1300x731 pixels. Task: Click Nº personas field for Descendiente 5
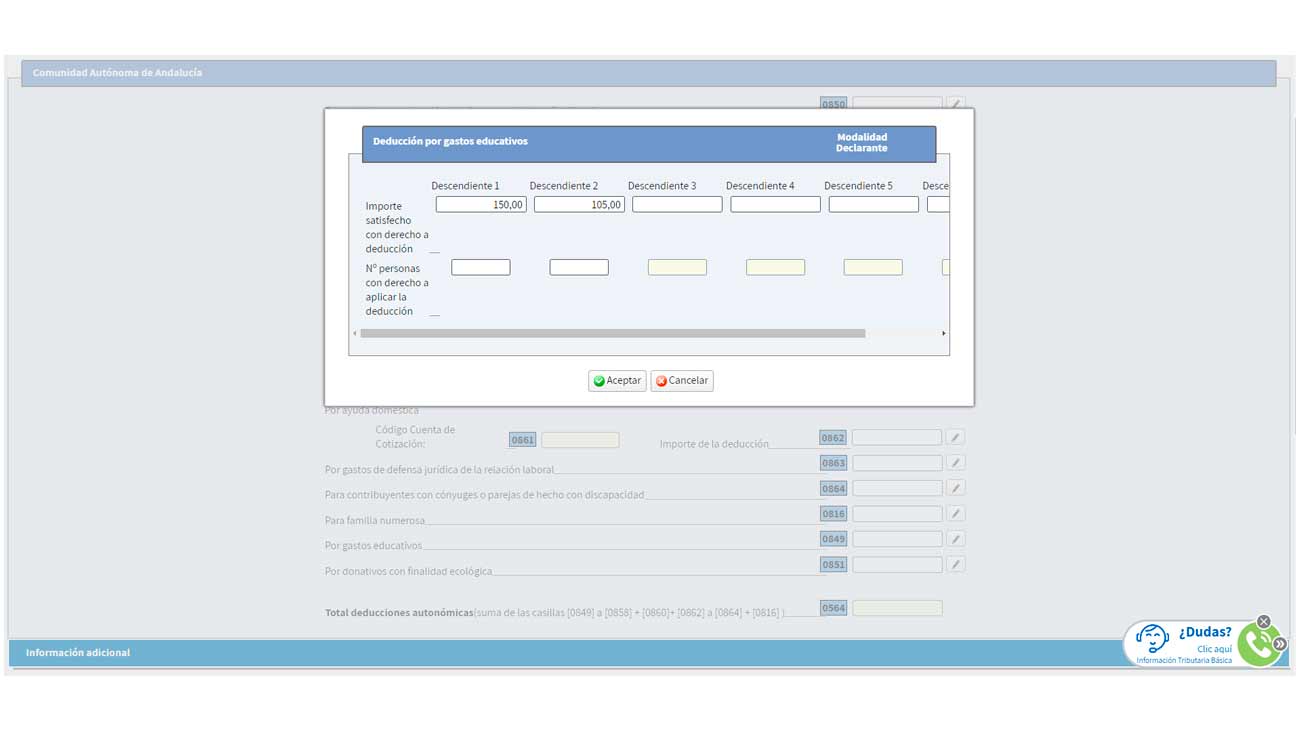pyautogui.click(x=873, y=267)
